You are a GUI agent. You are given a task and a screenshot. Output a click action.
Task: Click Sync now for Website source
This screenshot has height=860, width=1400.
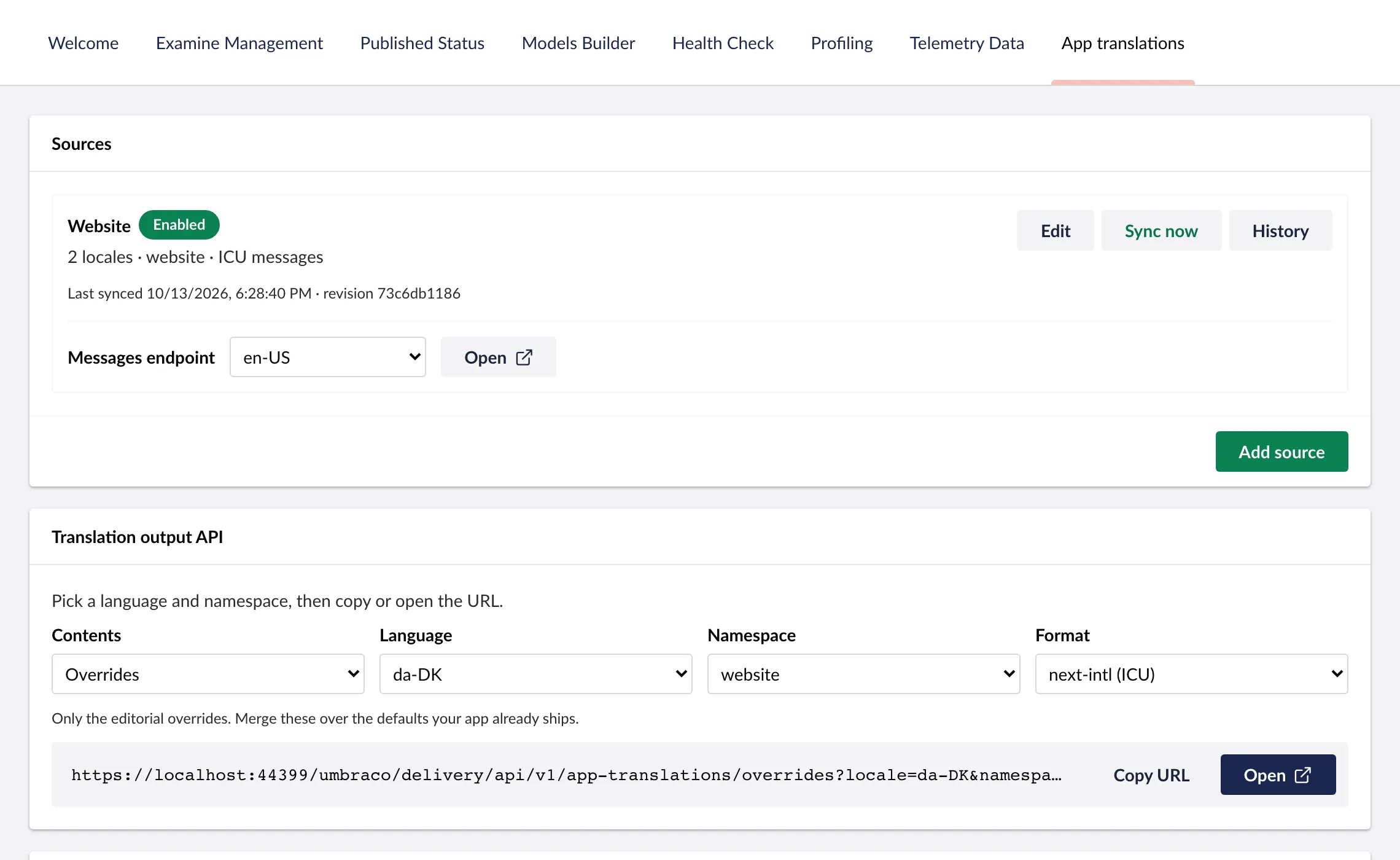tap(1161, 230)
